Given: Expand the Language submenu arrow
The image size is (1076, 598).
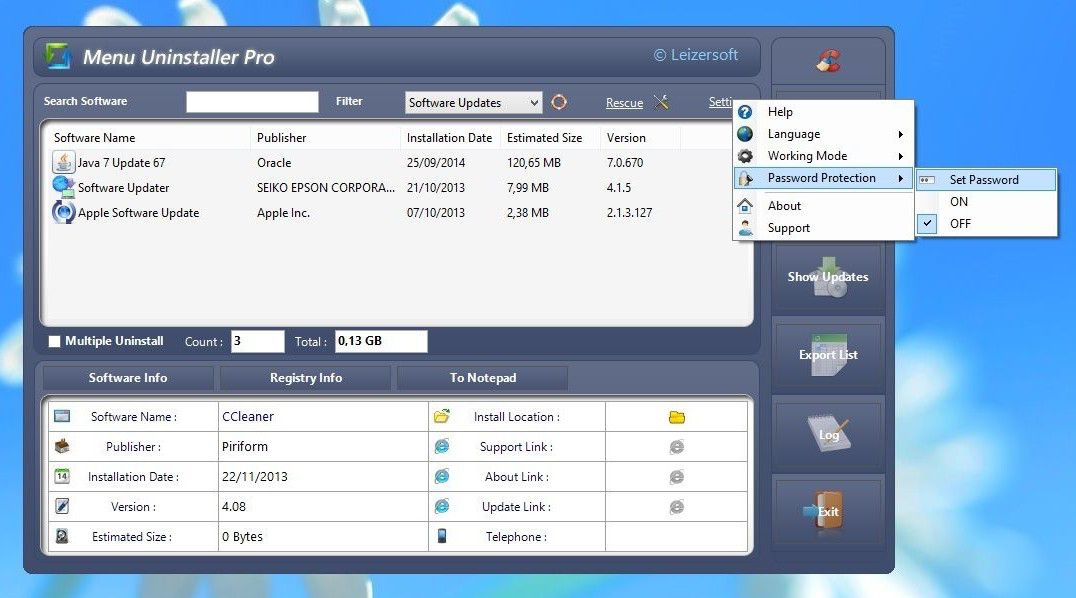Looking at the screenshot, I should click(901, 134).
